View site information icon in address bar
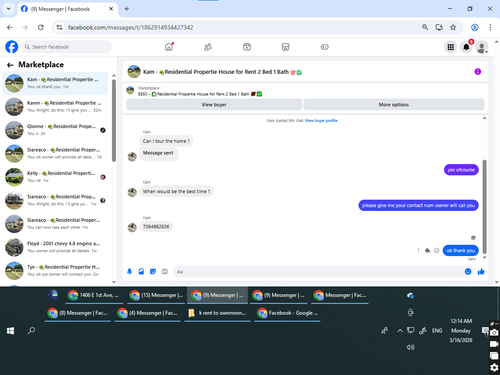Screen dimensions: 500x375 point(59,27)
